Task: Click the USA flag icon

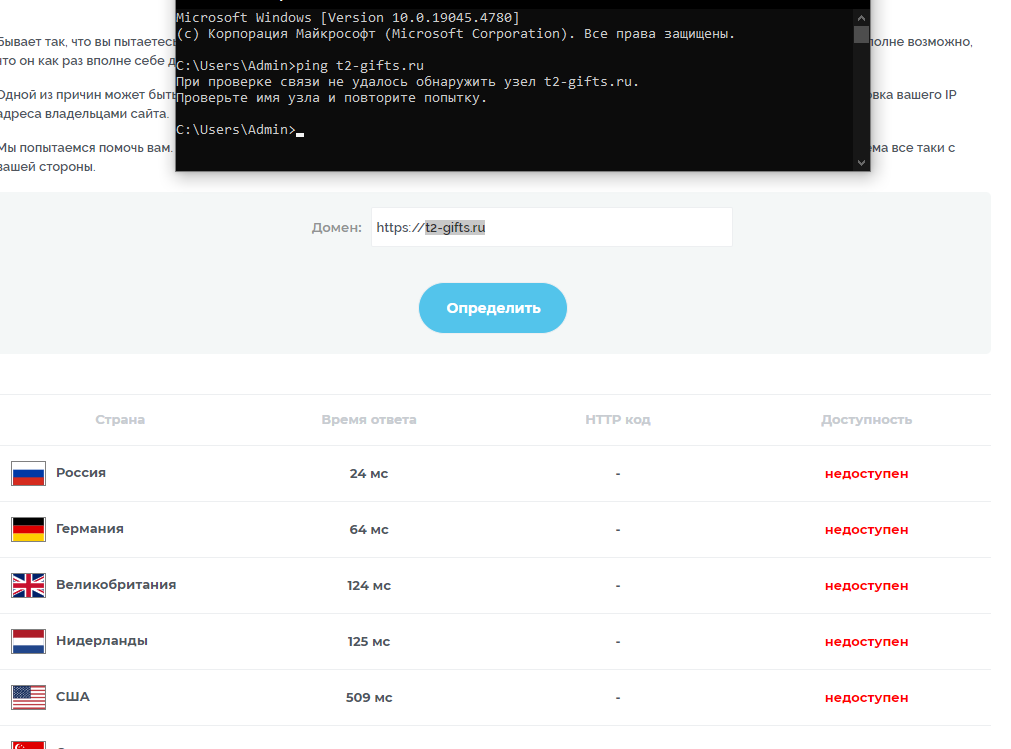Action: [28, 697]
